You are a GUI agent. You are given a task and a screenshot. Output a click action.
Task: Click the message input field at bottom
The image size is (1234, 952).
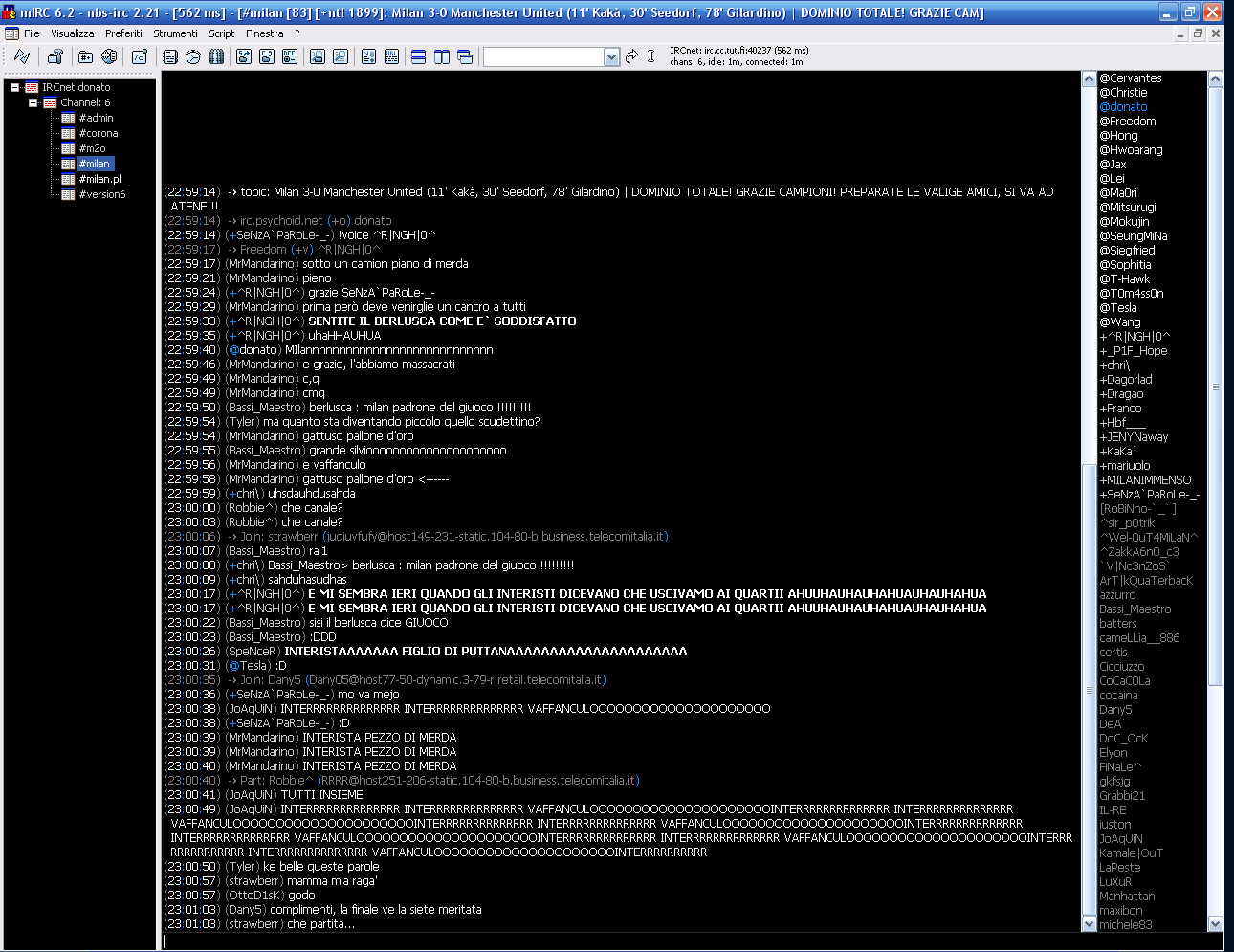coord(689,942)
